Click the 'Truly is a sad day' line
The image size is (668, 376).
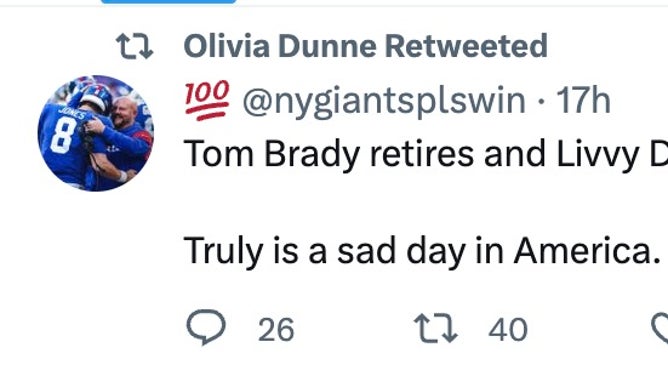point(422,251)
